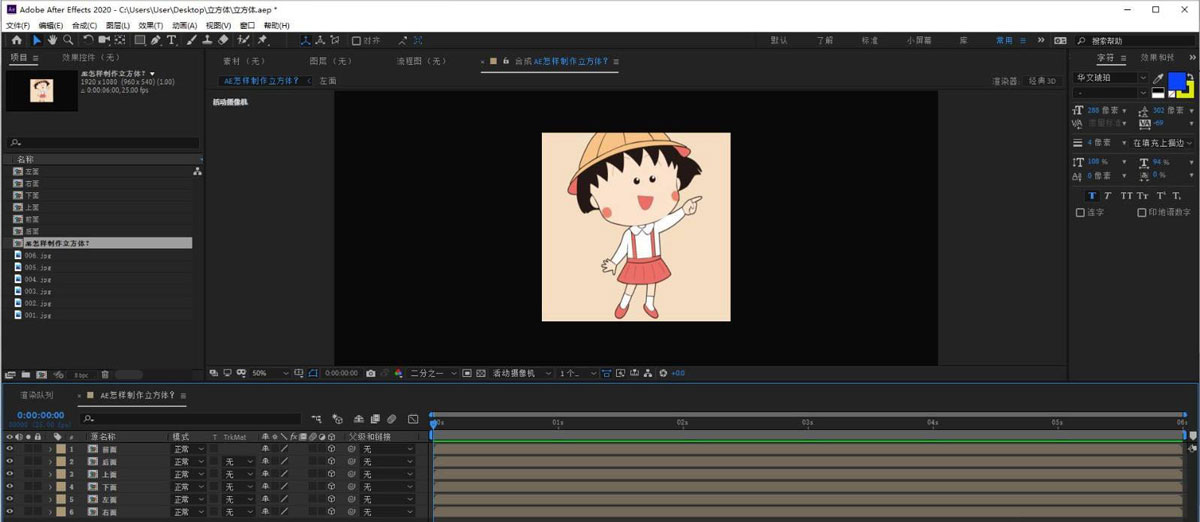Click Faux Bold T button

[x=1092, y=195]
